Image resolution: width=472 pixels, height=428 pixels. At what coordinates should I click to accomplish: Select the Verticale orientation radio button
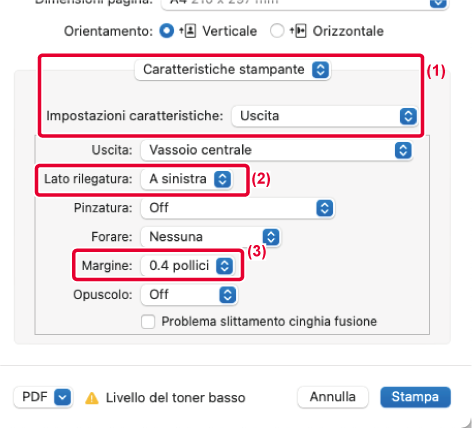click(x=167, y=31)
